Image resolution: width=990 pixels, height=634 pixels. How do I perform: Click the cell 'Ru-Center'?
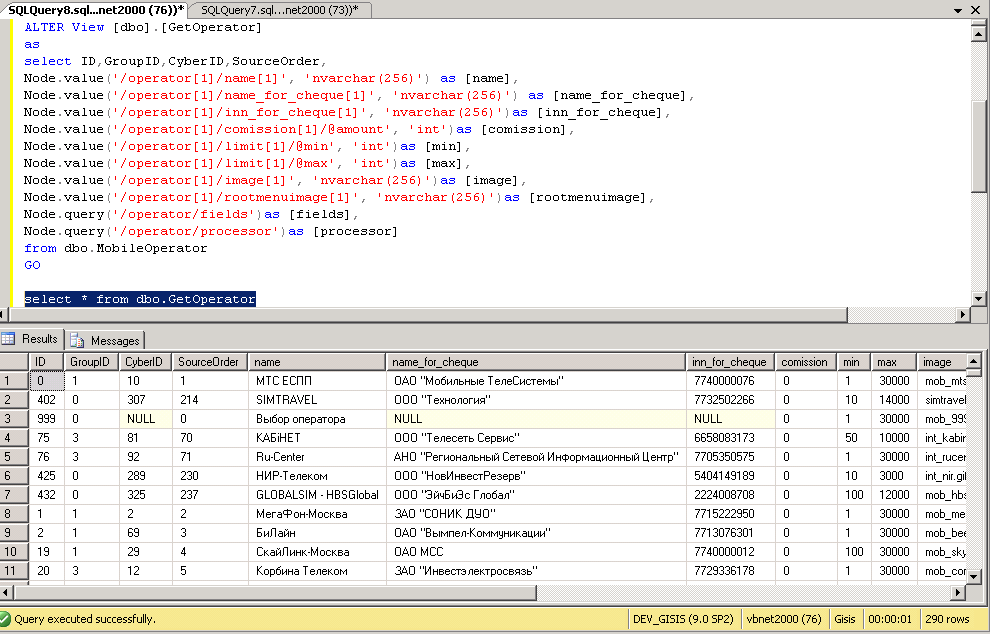pos(316,457)
